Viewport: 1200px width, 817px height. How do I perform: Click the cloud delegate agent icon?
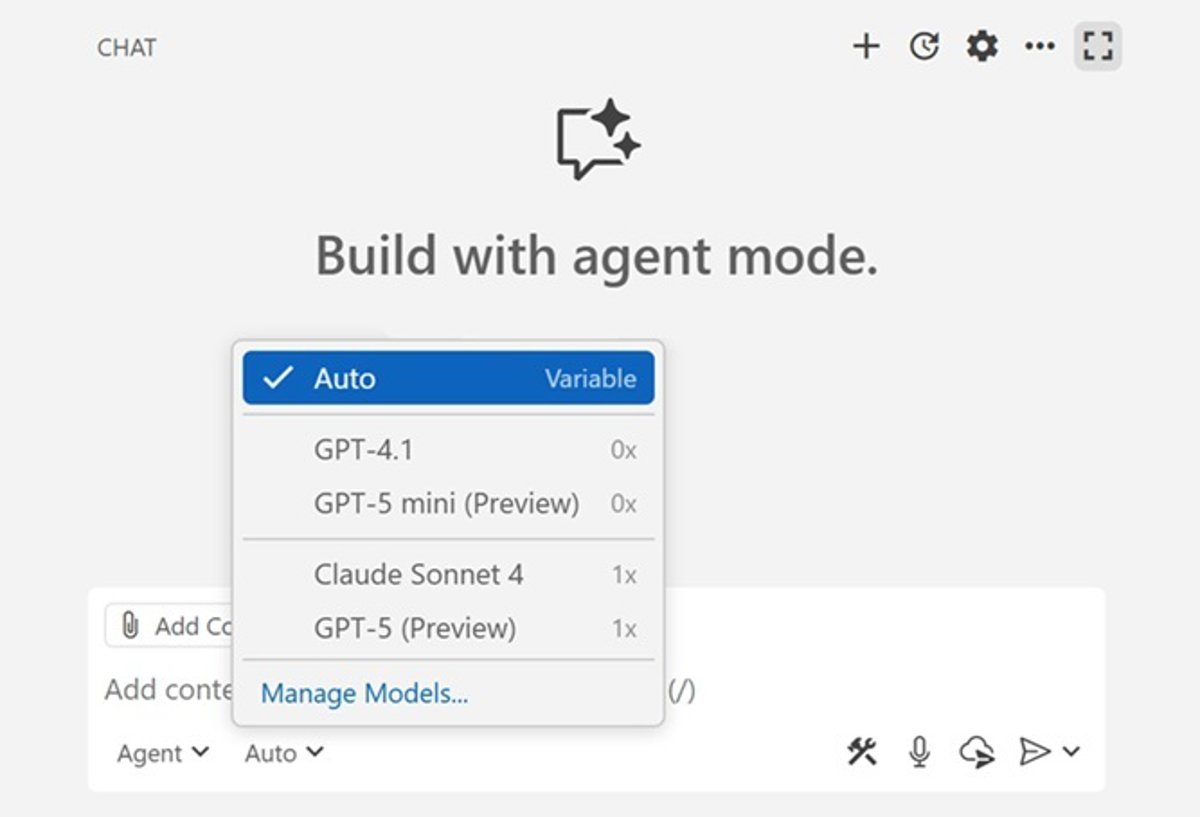pyautogui.click(x=976, y=752)
